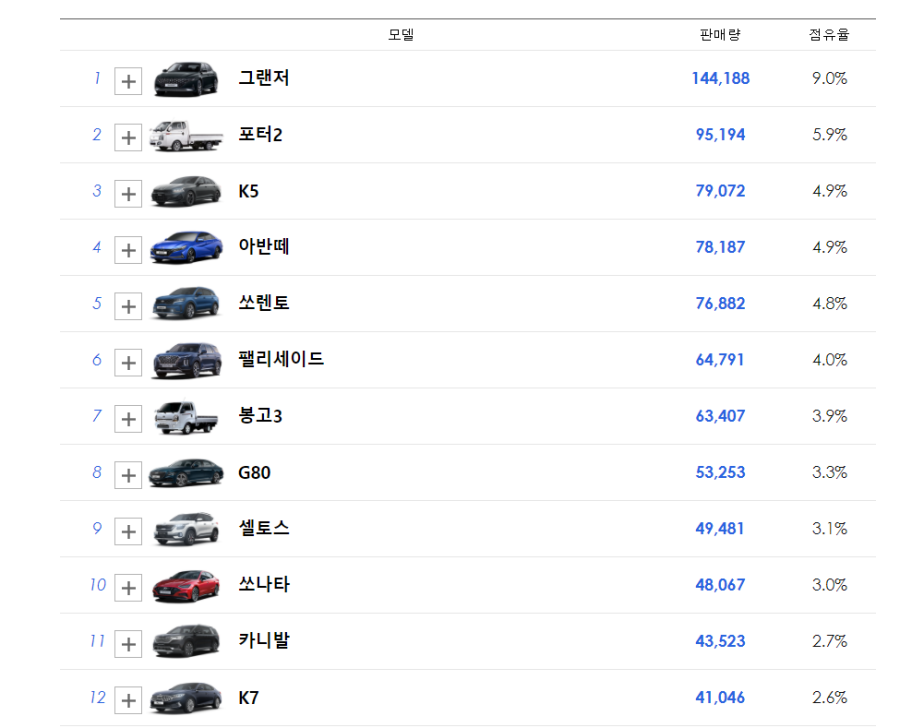Open the K5 car thumbnail
This screenshot has height=728, width=900.
coord(186,191)
